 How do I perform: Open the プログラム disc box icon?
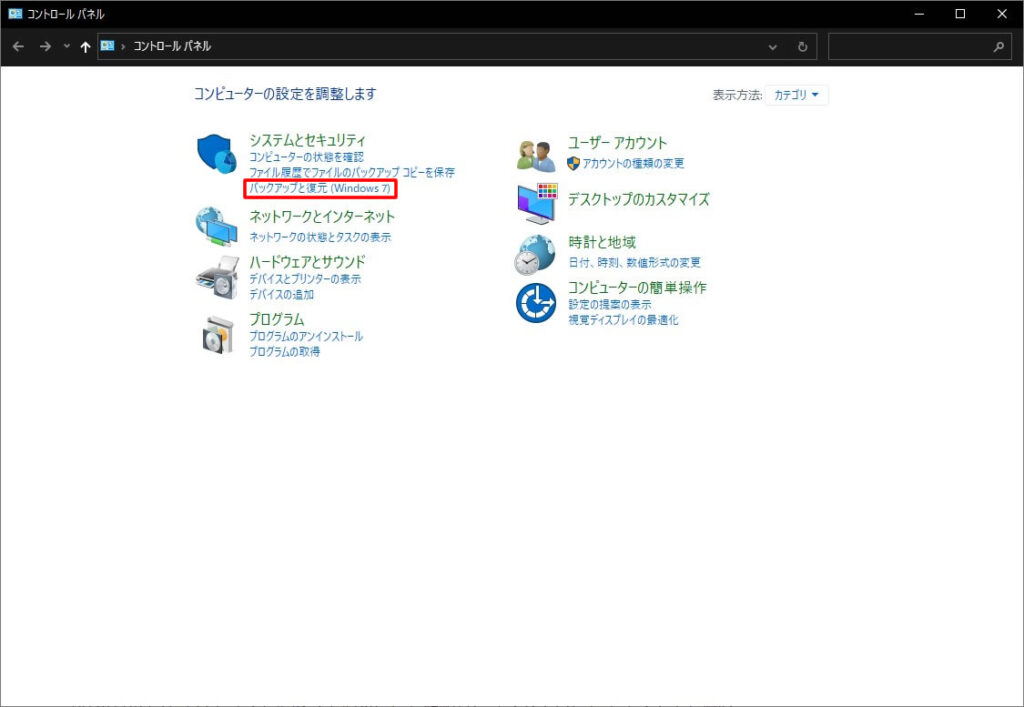click(x=217, y=335)
